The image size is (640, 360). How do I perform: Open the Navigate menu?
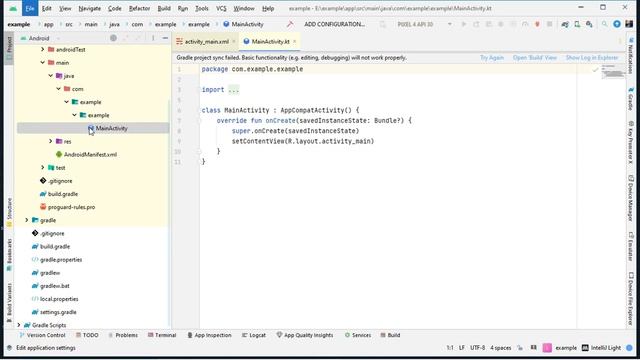pos(89,8)
